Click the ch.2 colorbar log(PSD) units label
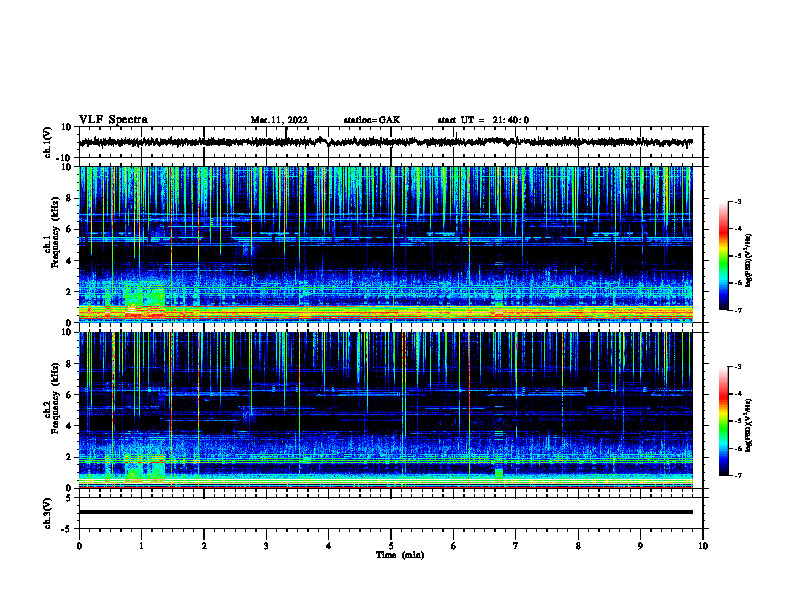The width and height of the screenshot is (792, 612). [x=749, y=424]
